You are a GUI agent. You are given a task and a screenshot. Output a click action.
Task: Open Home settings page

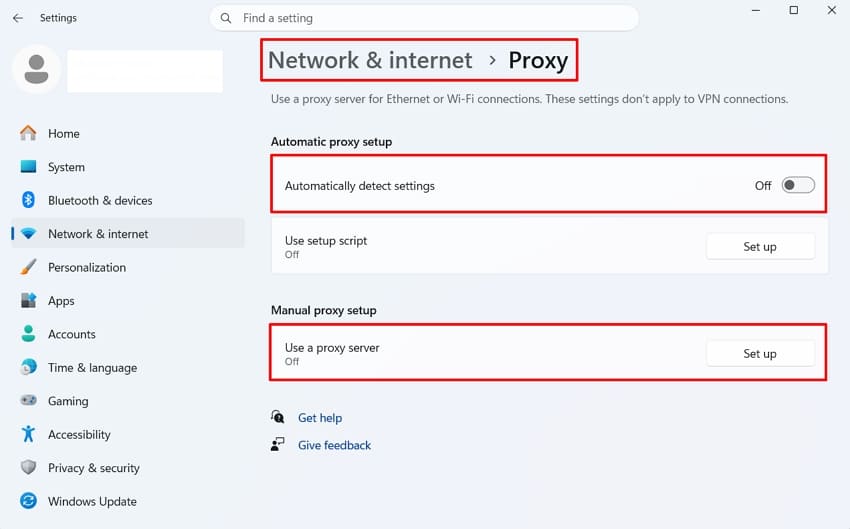tap(128, 133)
